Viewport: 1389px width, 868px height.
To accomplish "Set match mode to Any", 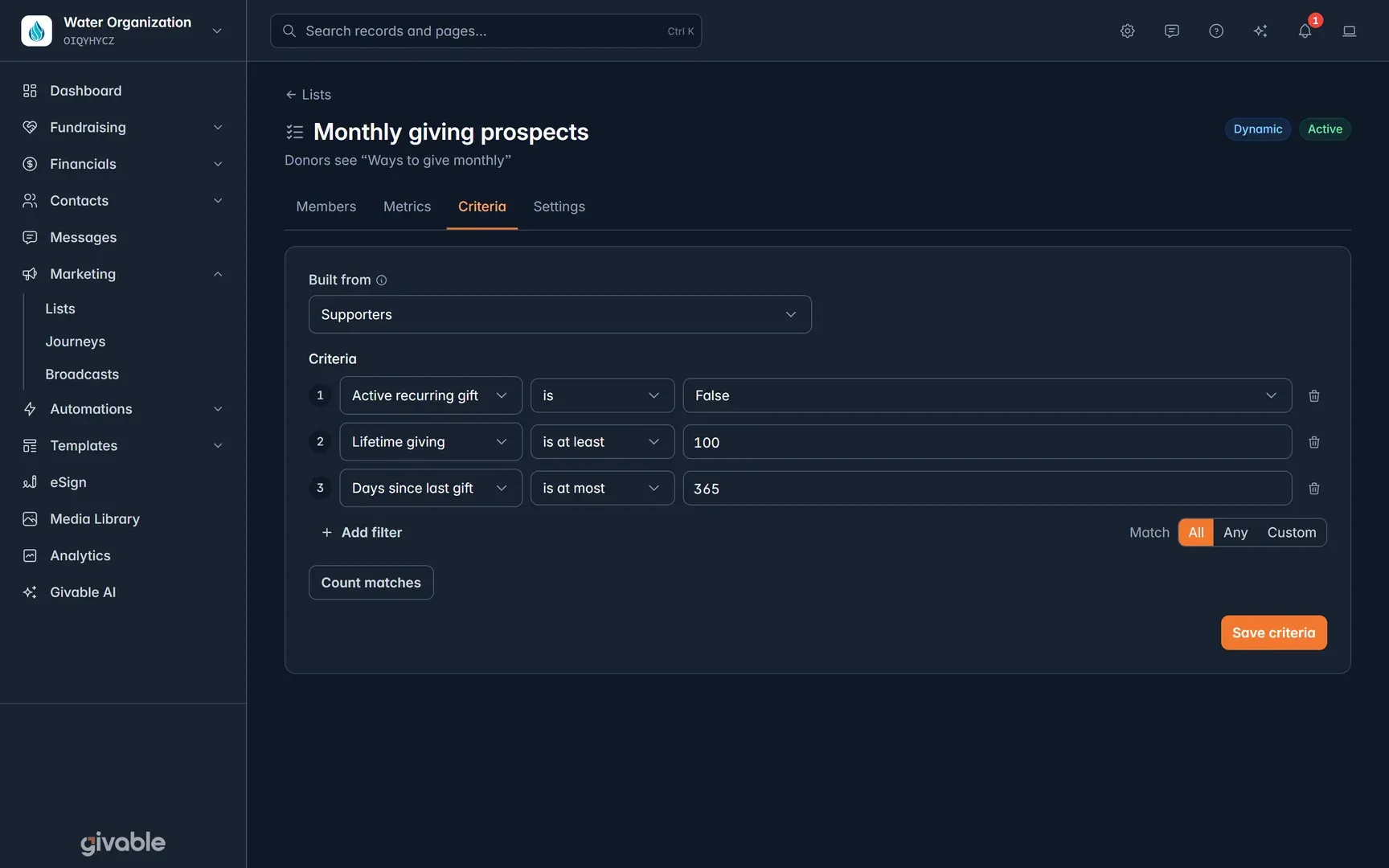I will pyautogui.click(x=1235, y=532).
